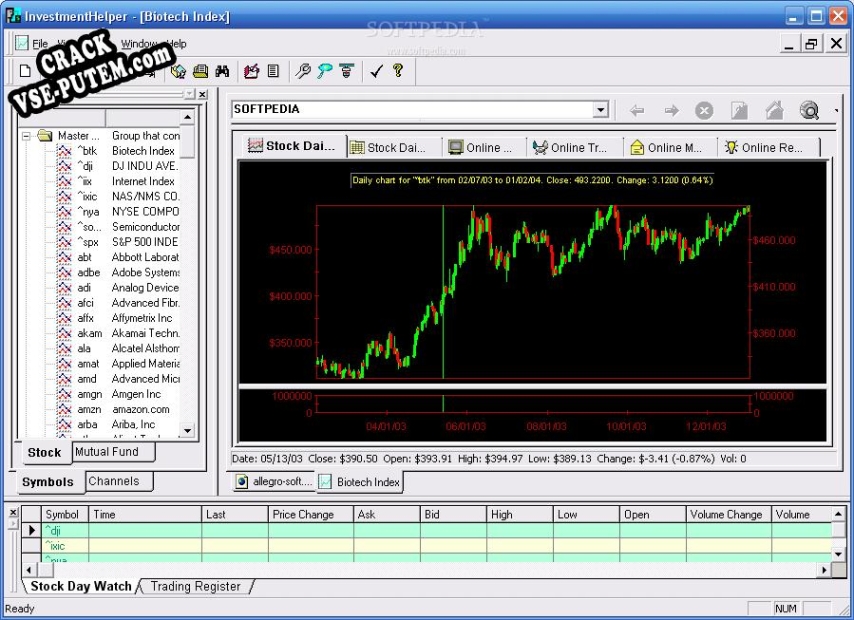This screenshot has width=854, height=620.
Task: Click the yellow question mark help icon
Action: click(x=398, y=71)
